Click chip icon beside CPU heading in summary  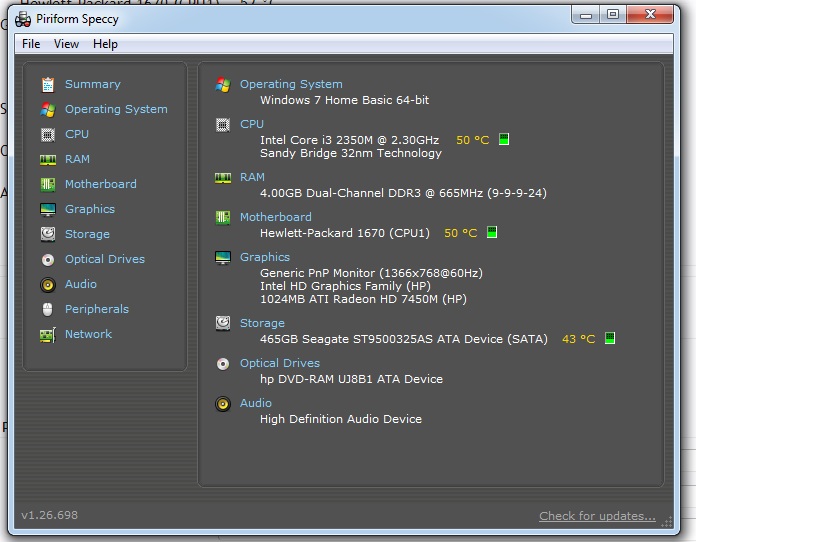tap(223, 125)
